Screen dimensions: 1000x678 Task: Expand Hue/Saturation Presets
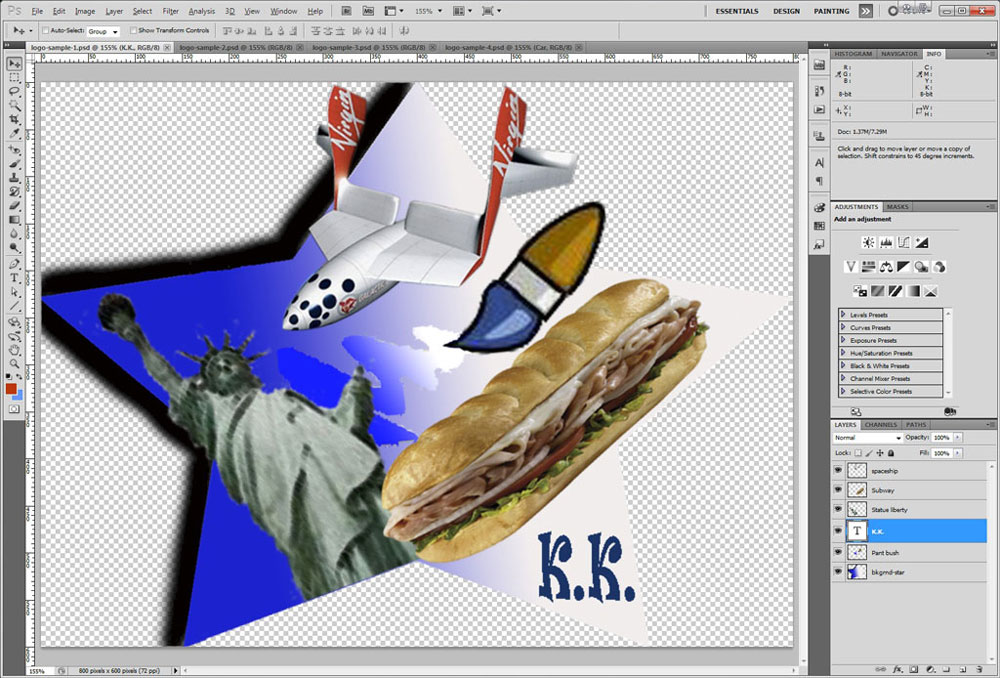click(x=843, y=353)
